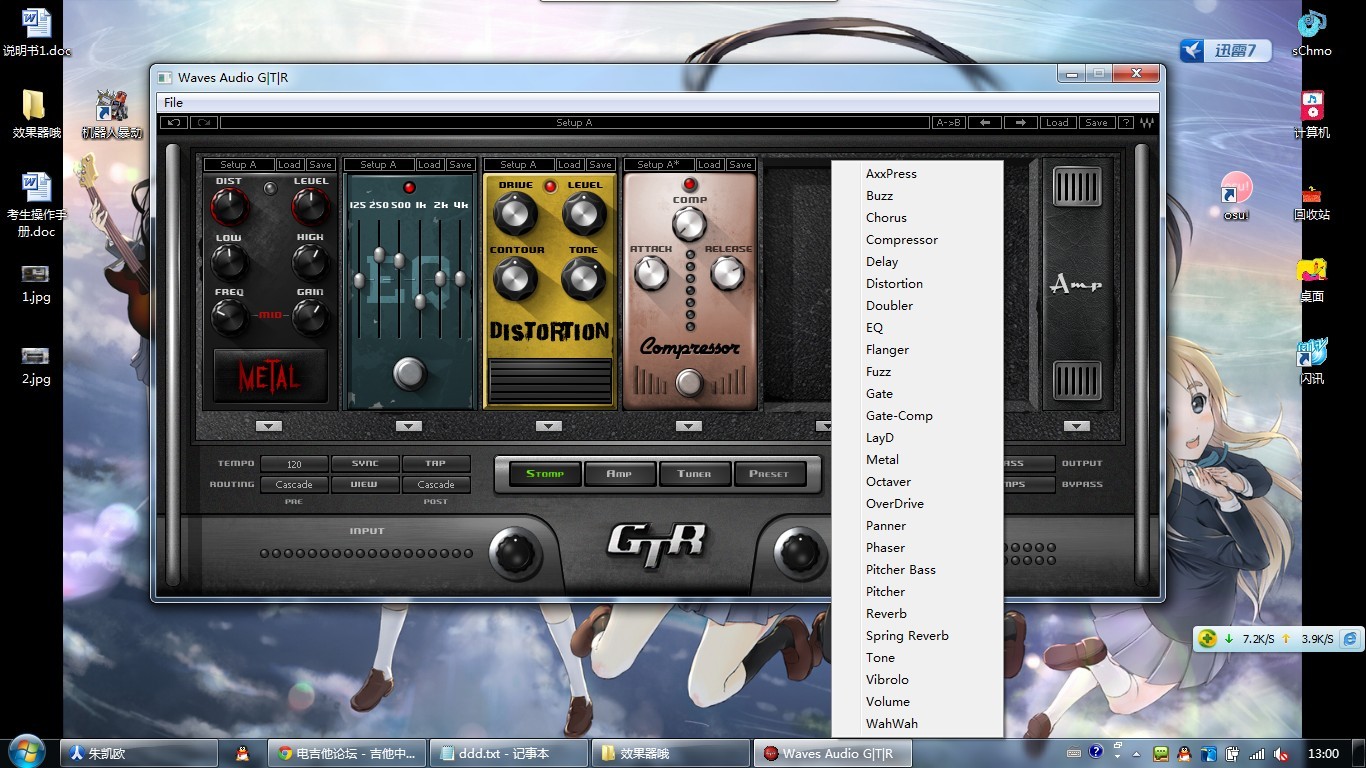Select the Amp tab in GTR panel
The width and height of the screenshot is (1366, 768).
[x=619, y=474]
